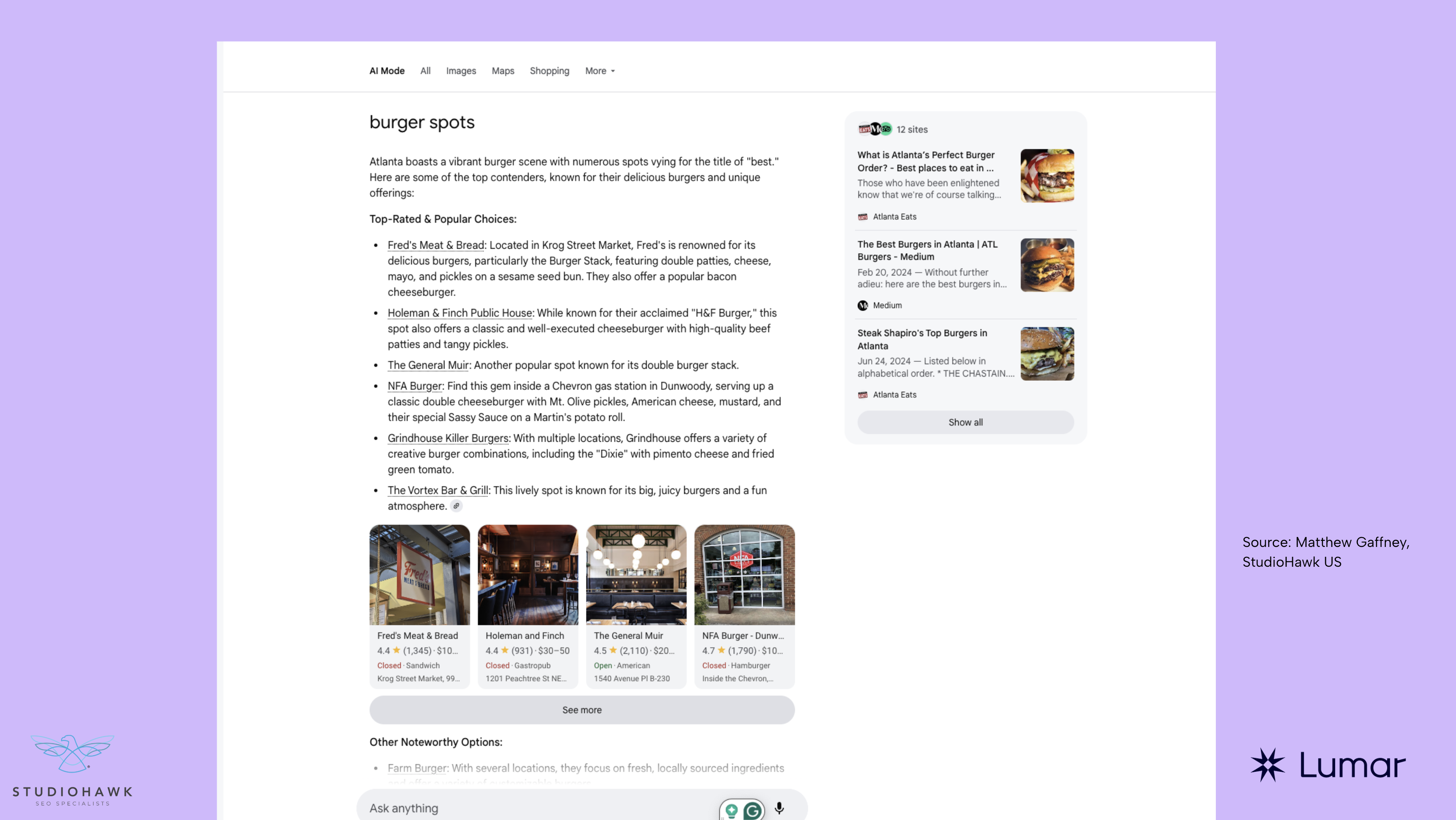This screenshot has height=820, width=1456.
Task: Click the 'Other Noteworthy Options:' heading
Action: tap(436, 742)
